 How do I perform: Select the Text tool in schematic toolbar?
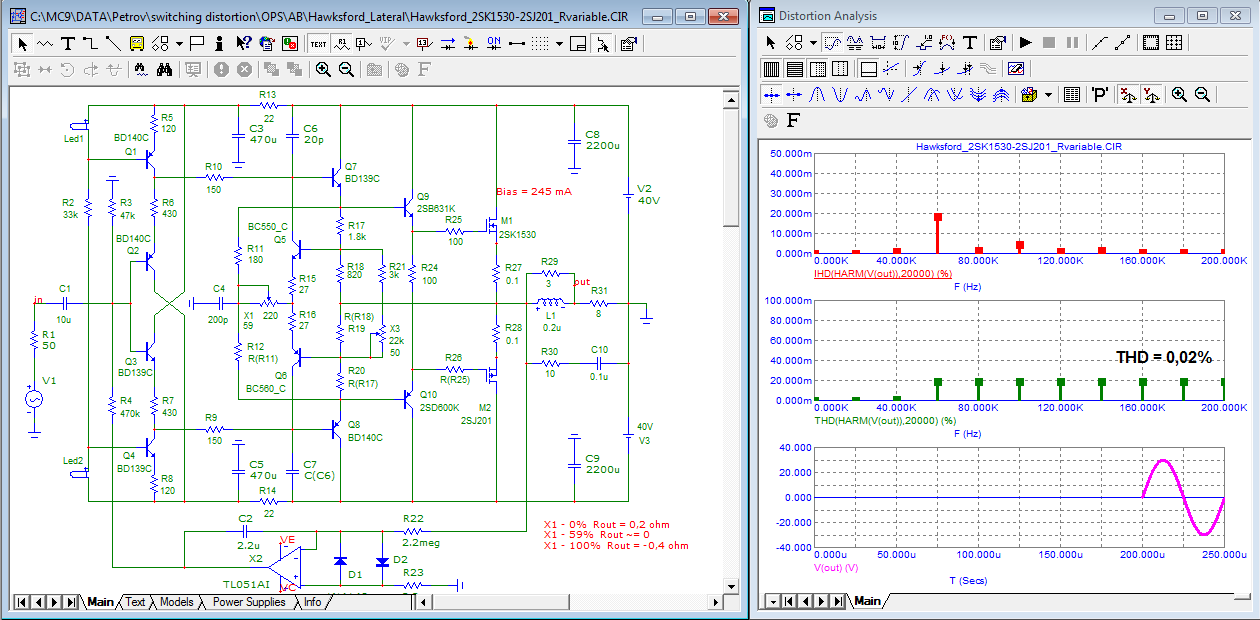68,44
